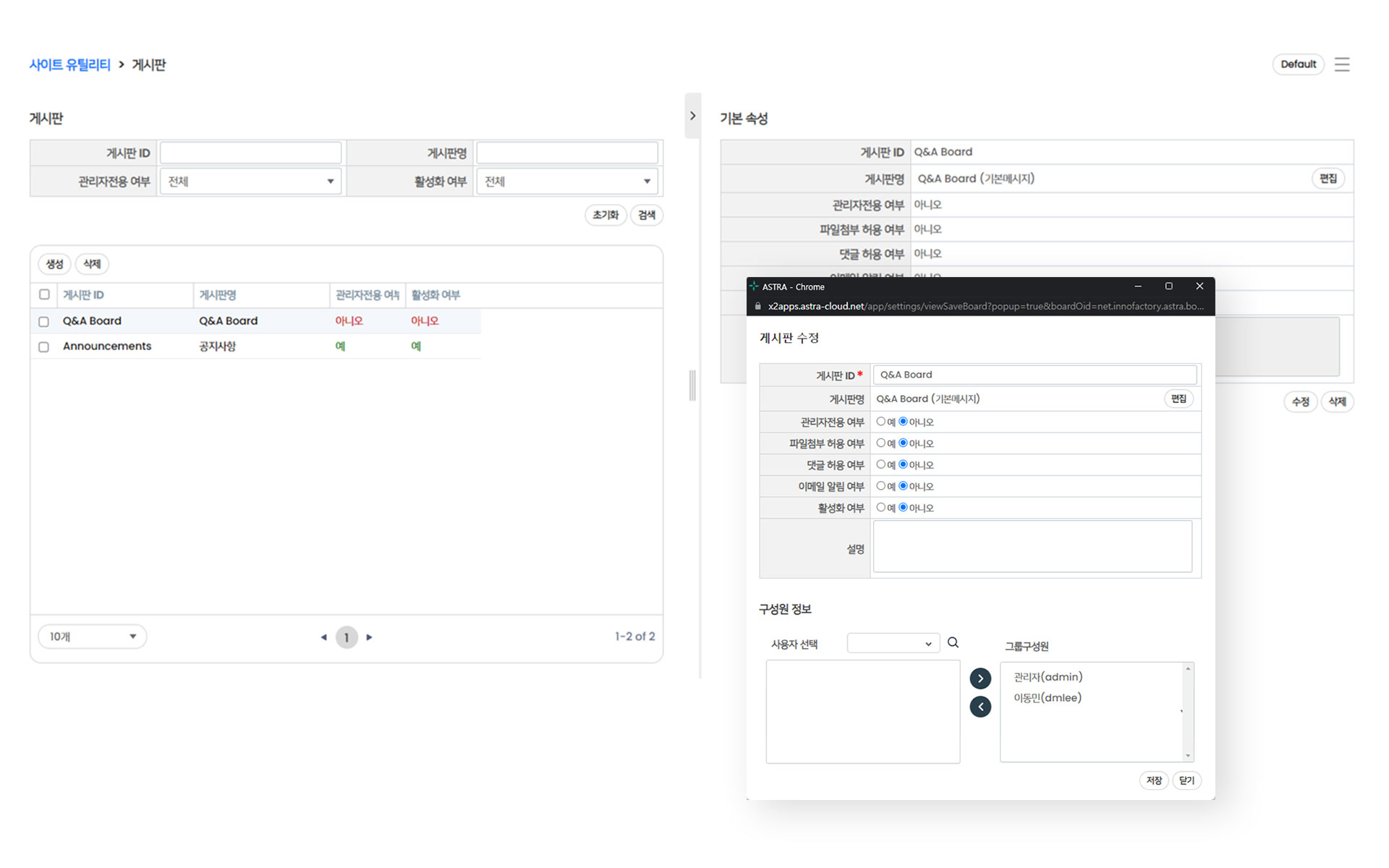The width and height of the screenshot is (1389, 868).
Task: Click the 게시판 ID field in popup
Action: click(1035, 375)
